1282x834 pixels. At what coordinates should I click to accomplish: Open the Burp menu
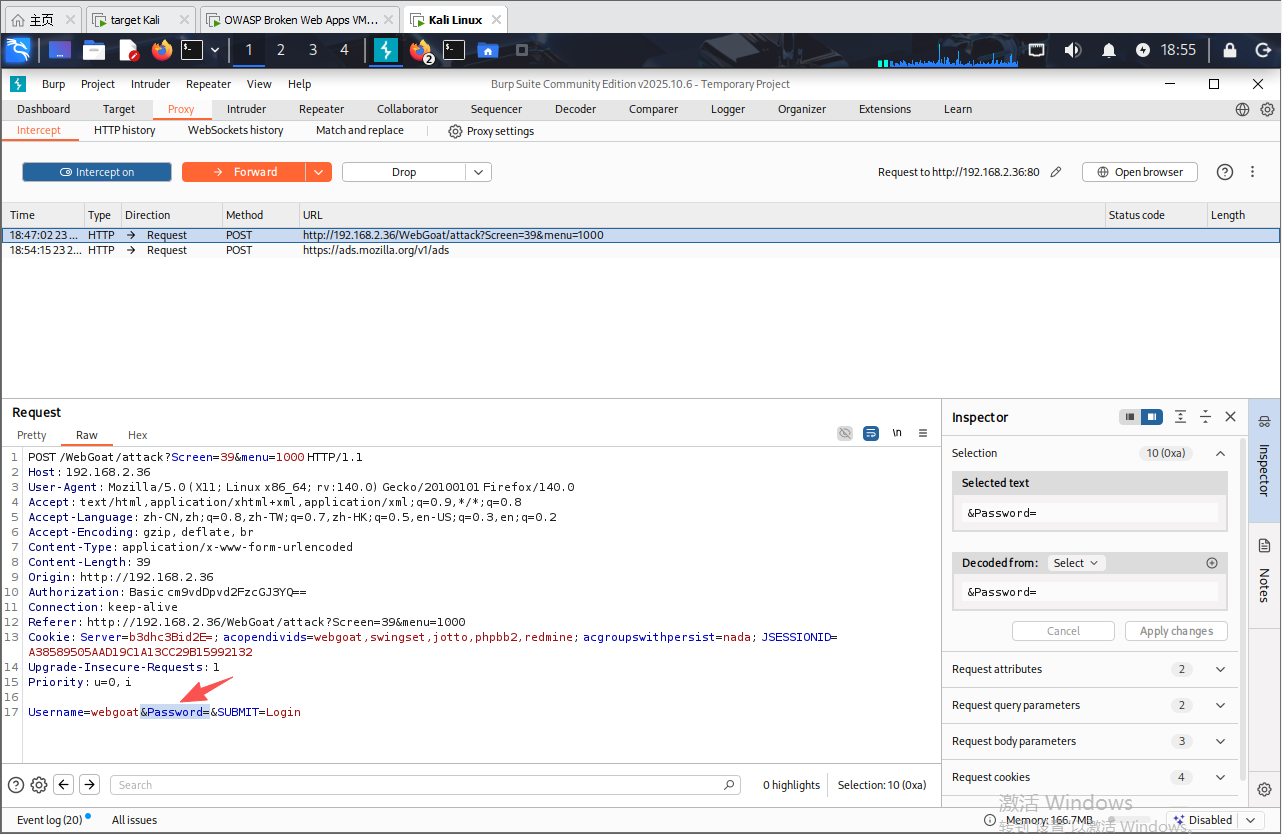point(53,84)
